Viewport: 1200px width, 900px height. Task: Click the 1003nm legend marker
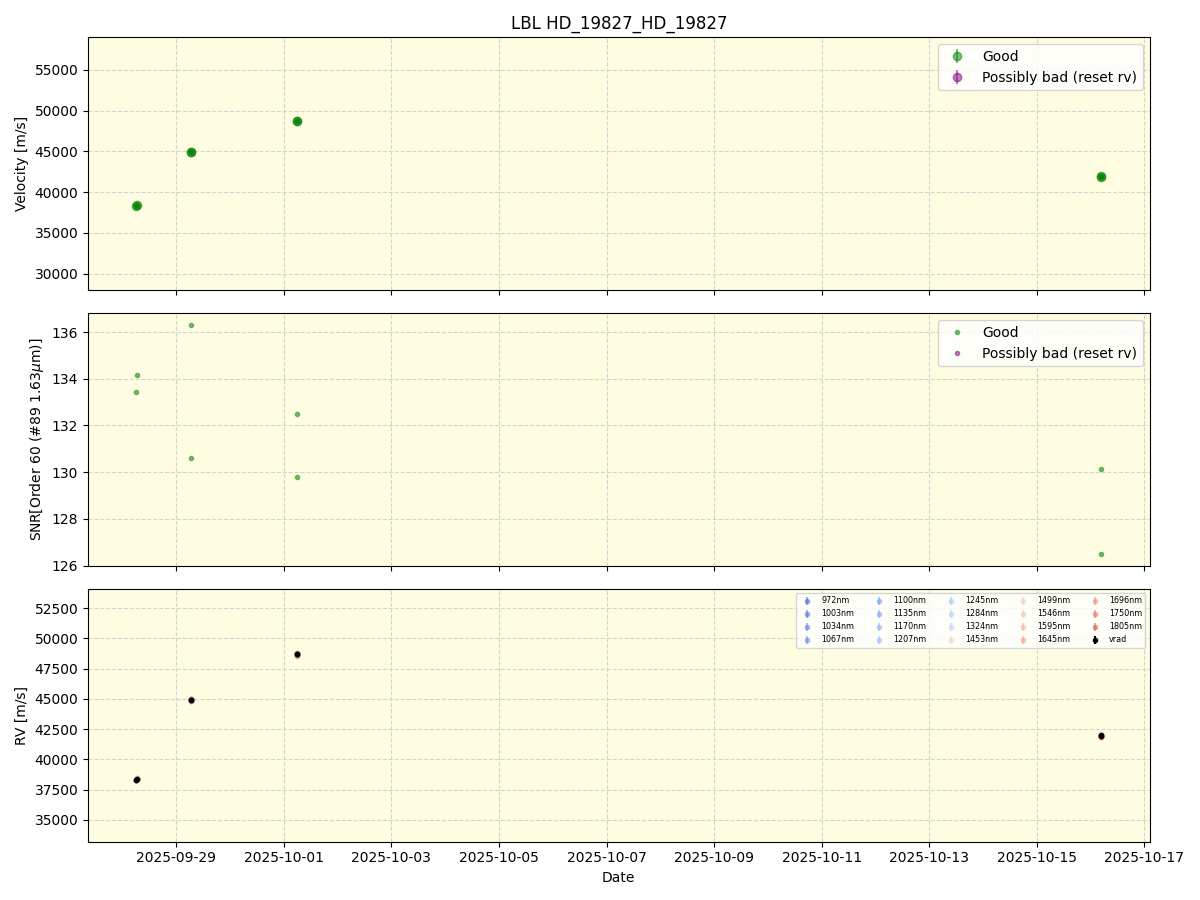click(x=807, y=614)
